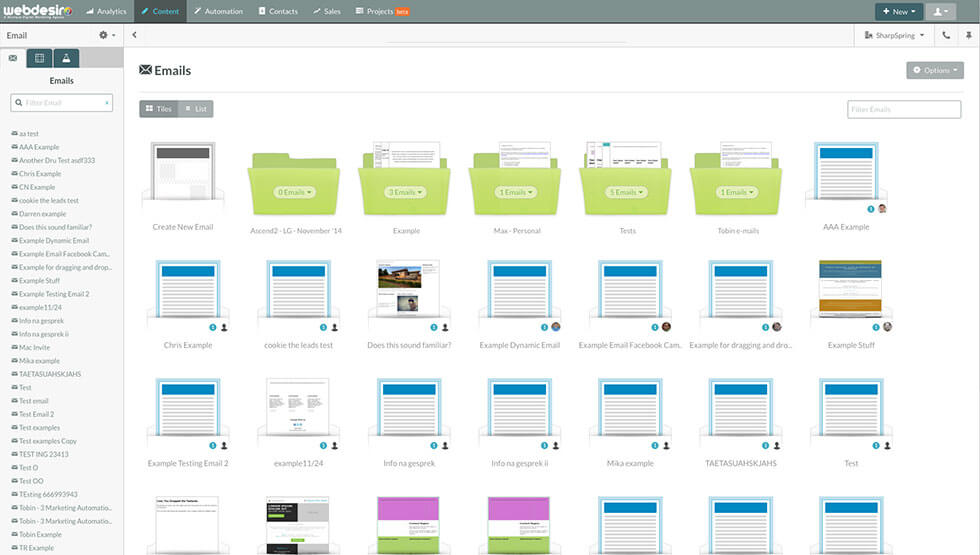Open the Content menu
This screenshot has width=980, height=555.
[x=160, y=11]
